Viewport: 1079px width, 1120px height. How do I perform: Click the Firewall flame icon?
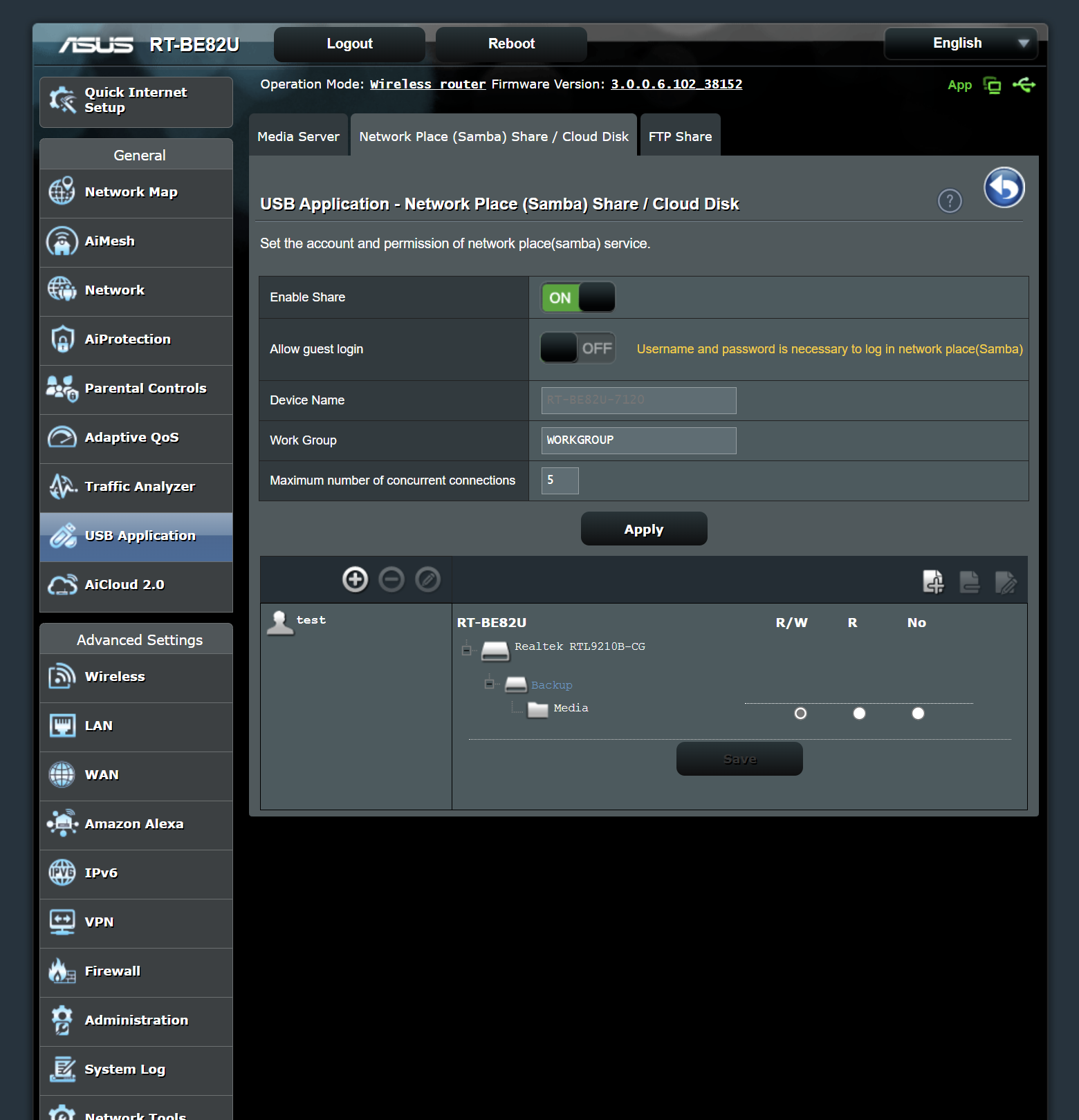click(62, 971)
